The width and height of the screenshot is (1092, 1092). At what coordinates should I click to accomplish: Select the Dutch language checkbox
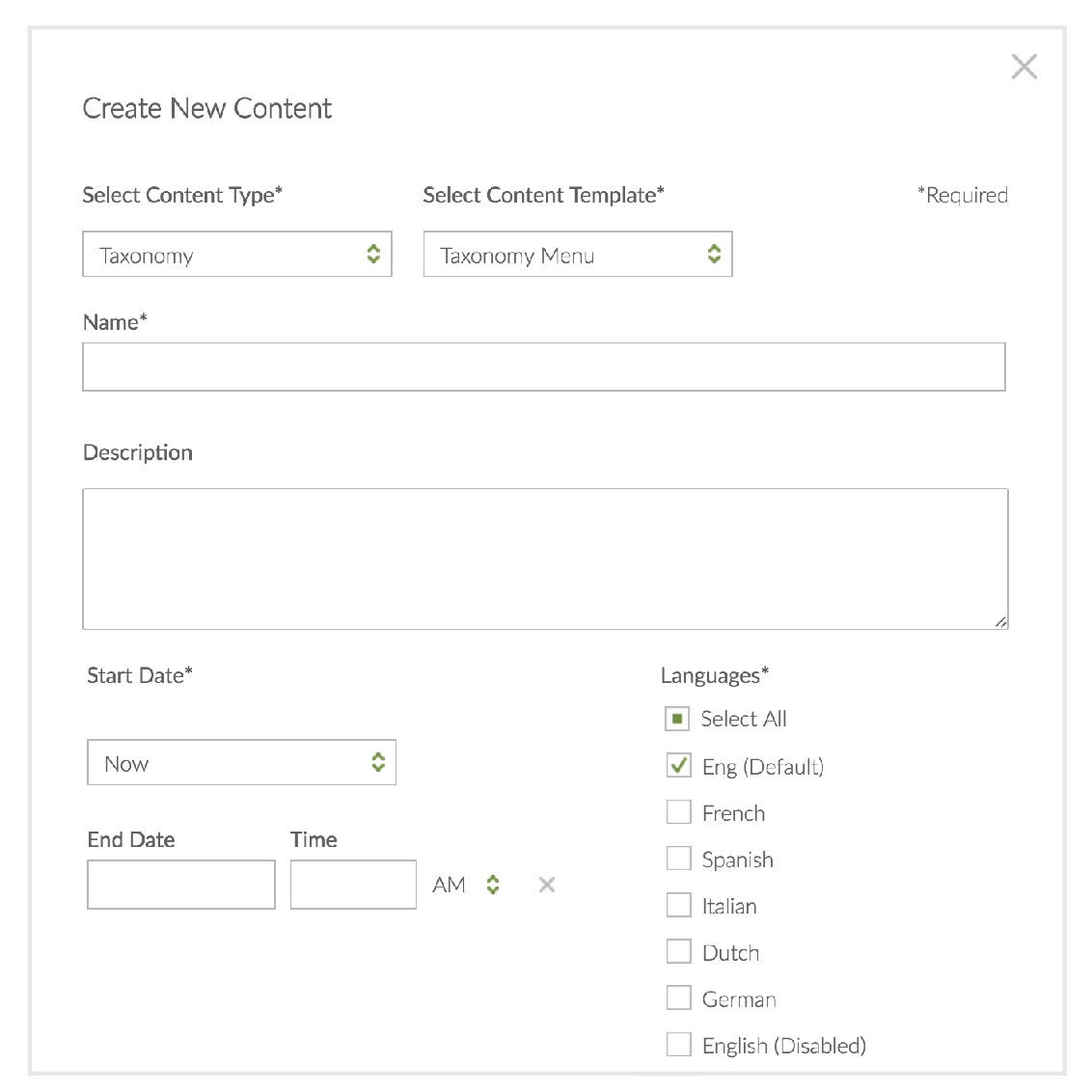tap(679, 952)
